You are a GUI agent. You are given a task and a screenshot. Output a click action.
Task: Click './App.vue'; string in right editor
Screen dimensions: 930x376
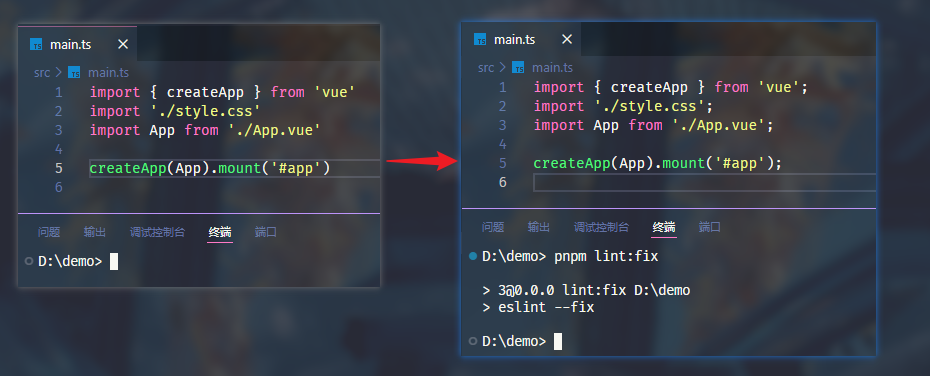tap(723, 126)
